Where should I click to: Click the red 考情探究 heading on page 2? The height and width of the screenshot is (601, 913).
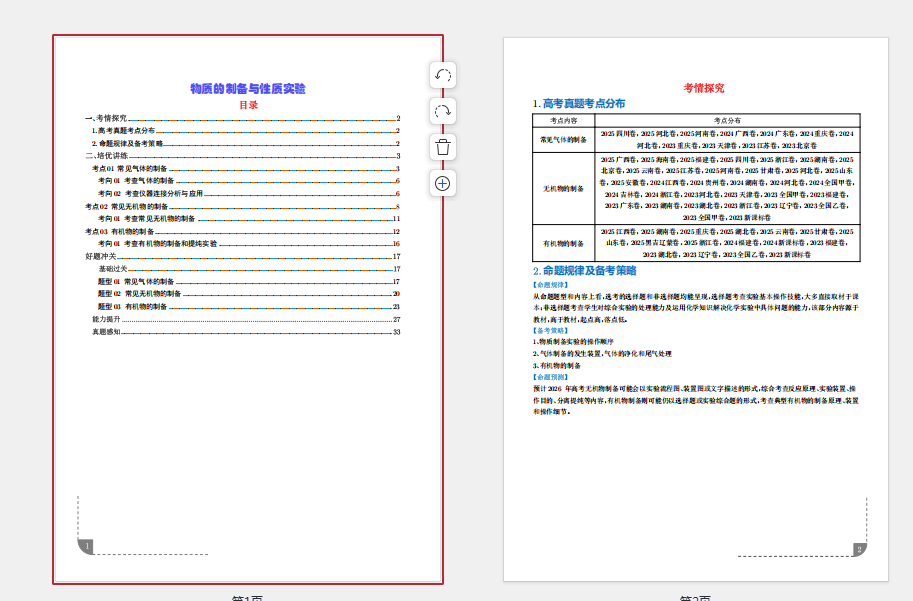tap(704, 88)
